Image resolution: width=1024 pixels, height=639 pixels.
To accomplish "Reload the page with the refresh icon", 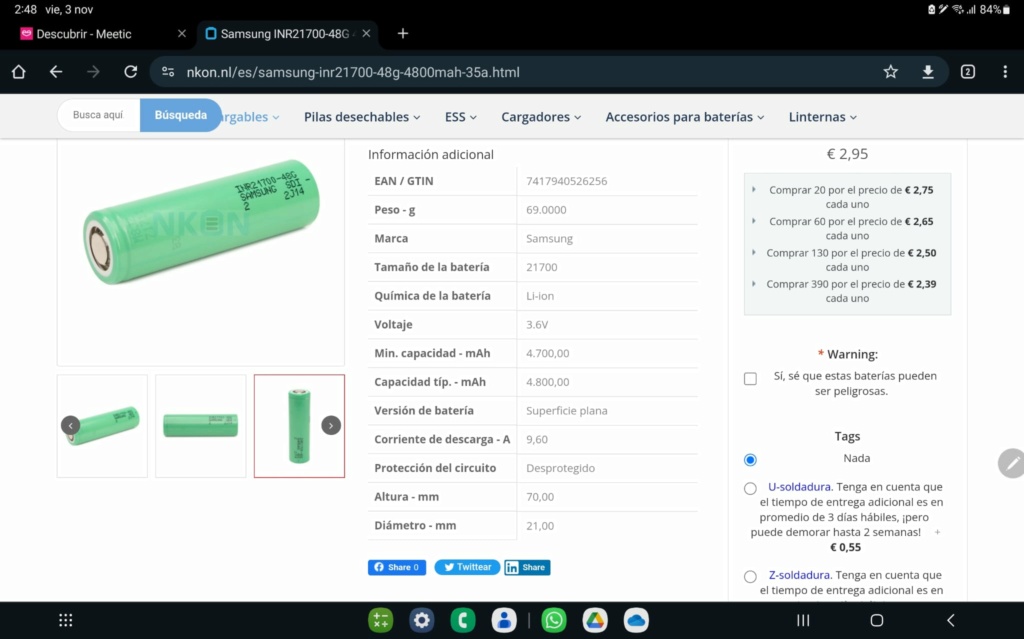I will pos(131,72).
